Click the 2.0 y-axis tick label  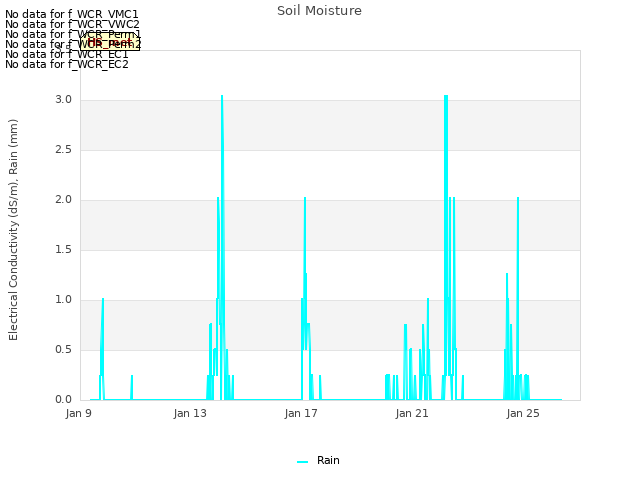tap(63, 200)
